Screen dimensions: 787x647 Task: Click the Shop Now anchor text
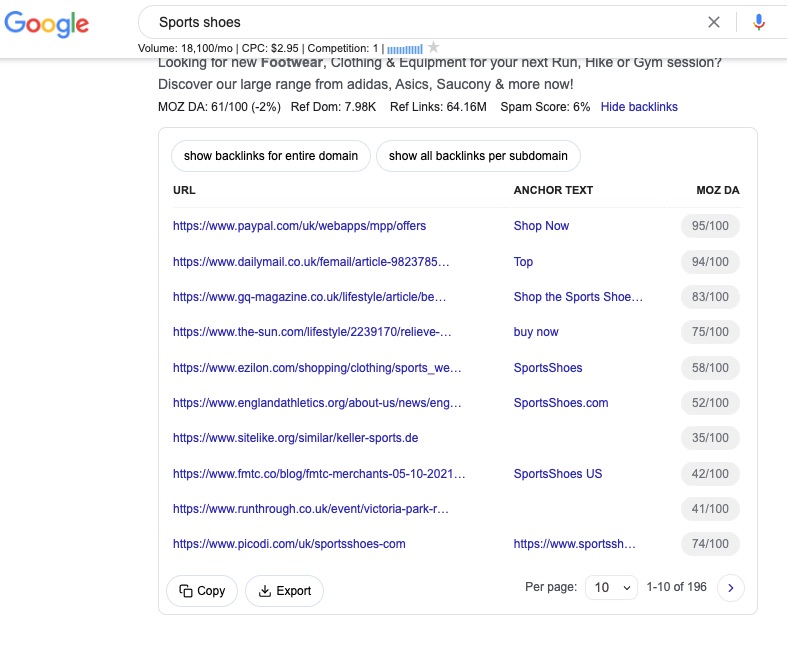(x=541, y=226)
